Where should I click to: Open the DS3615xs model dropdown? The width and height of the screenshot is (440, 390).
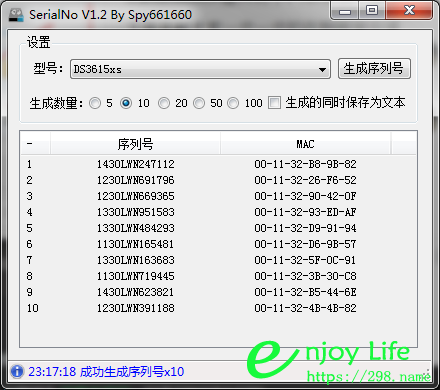coord(200,69)
